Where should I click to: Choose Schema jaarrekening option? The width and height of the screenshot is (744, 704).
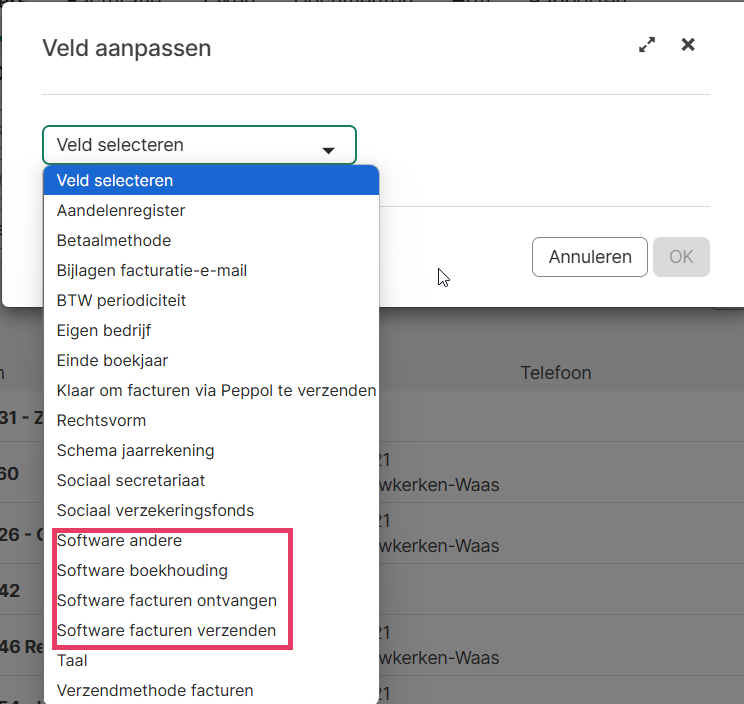[x=136, y=451]
